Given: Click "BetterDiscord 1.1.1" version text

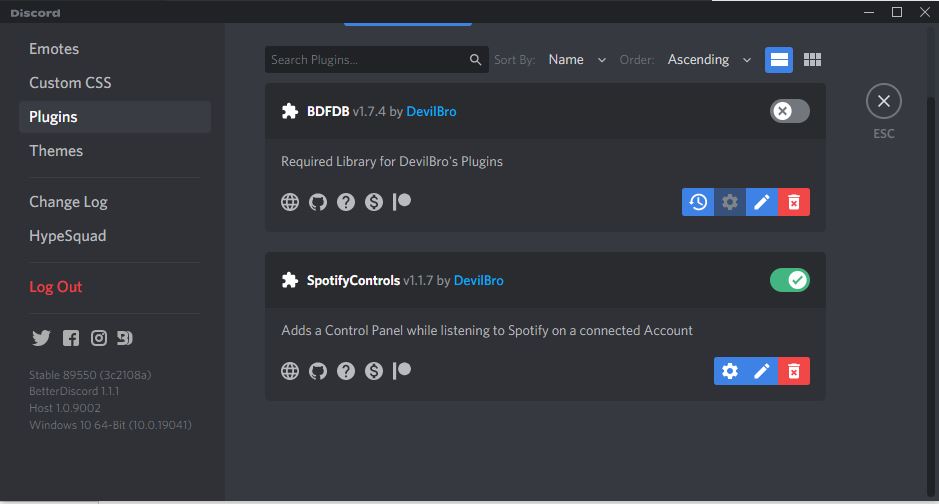Looking at the screenshot, I should point(74,391).
